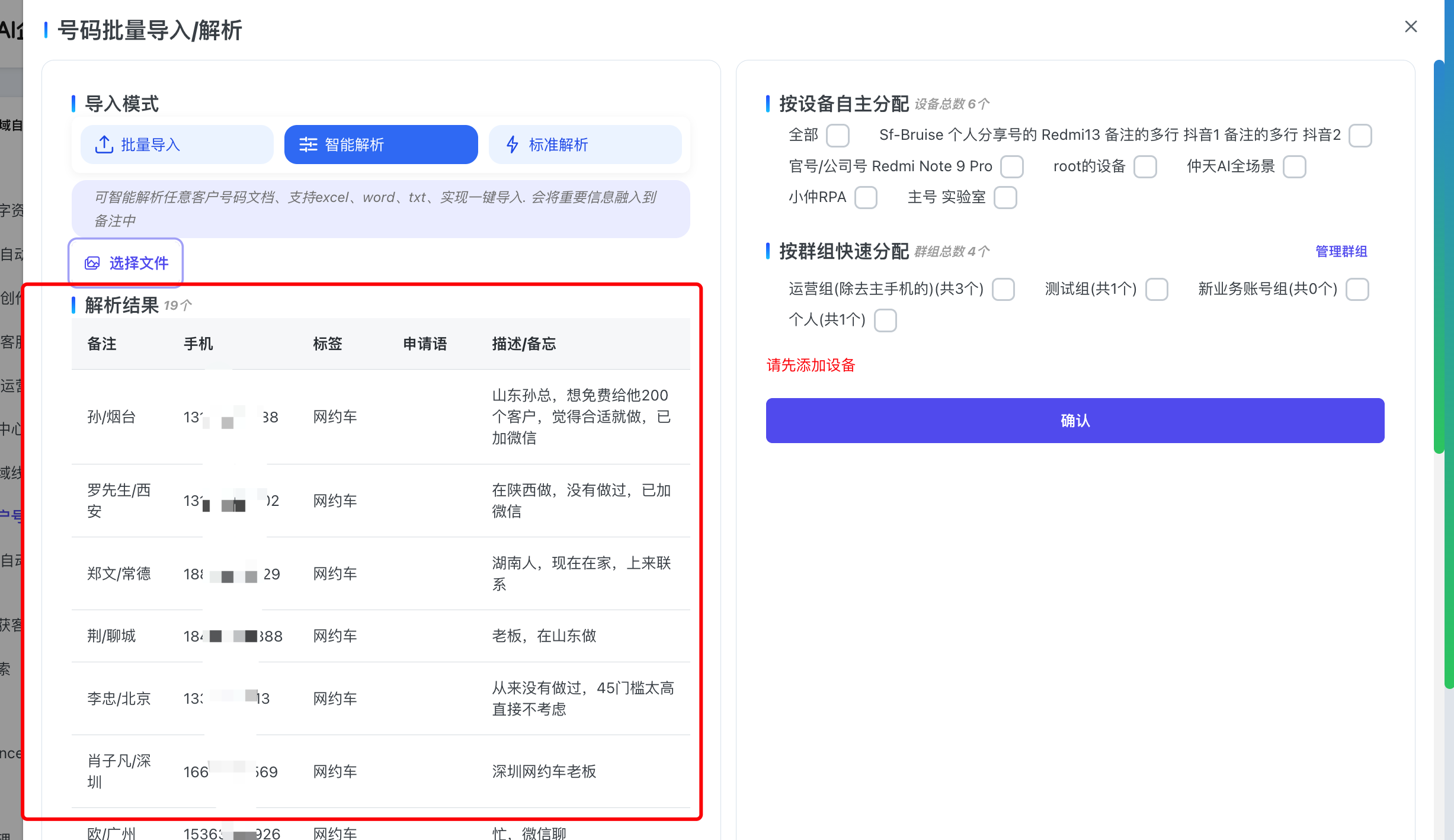Select the 小仲RPA device checkbox
Screen dimensions: 1454x840
pyautogui.click(x=866, y=197)
